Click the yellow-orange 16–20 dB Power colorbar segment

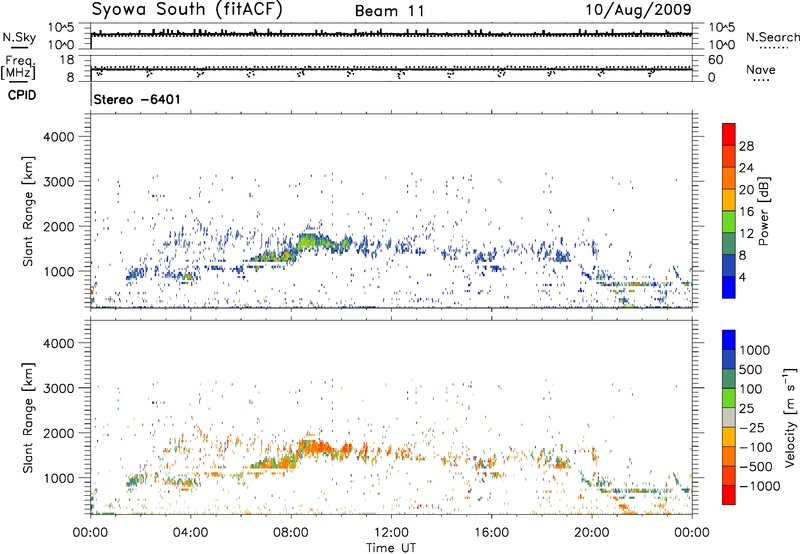pyautogui.click(x=729, y=199)
